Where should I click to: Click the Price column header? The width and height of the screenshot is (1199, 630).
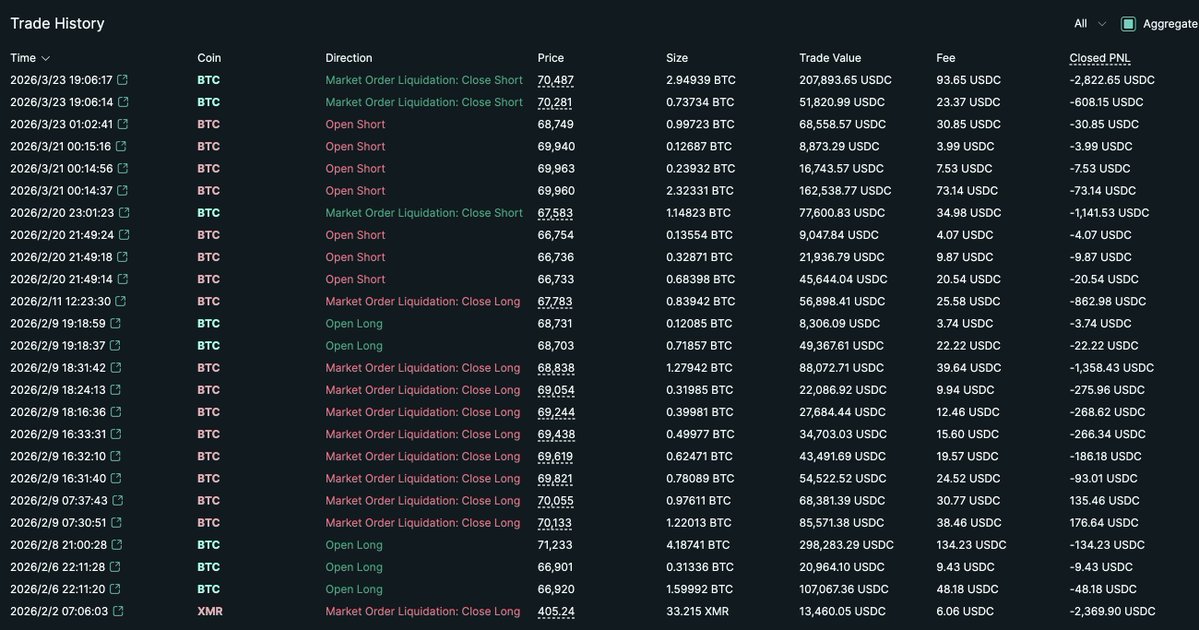click(x=550, y=58)
